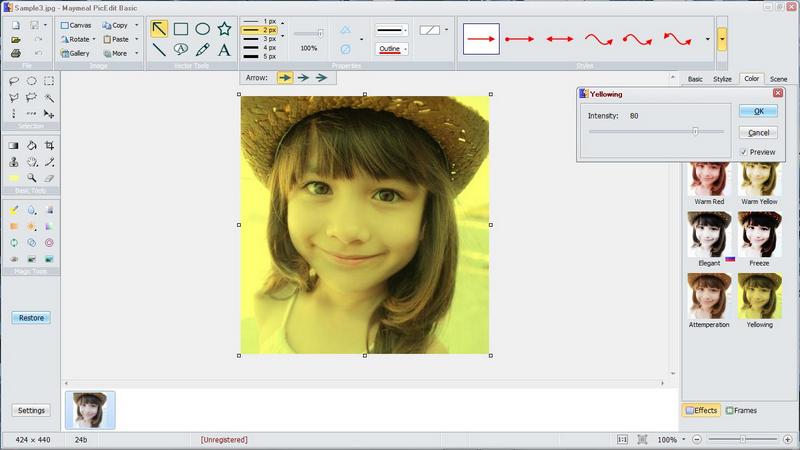Select the crop tool
Image resolution: width=800 pixels, height=450 pixels.
pyautogui.click(x=49, y=146)
